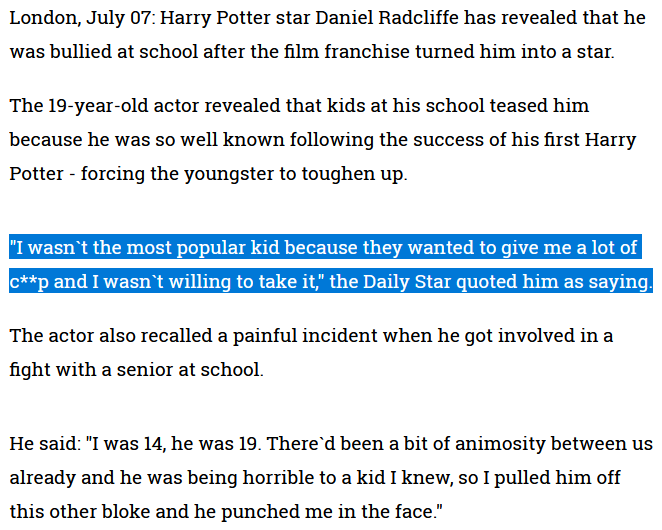
Task: Click highlighted text 'most popular kid'
Action: coord(203,248)
